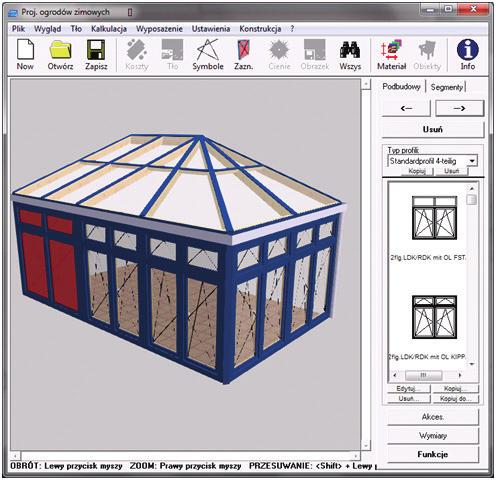This screenshot has height=480, width=496.
Task: Click the right arrow button
Action: tap(459, 108)
